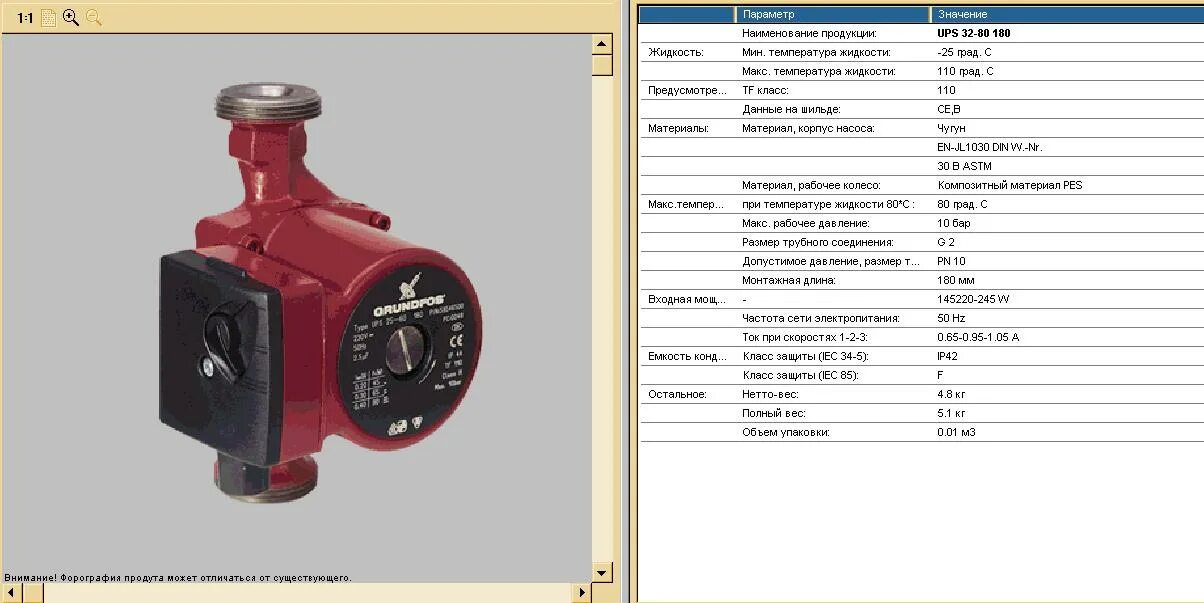Click the fit-to-page icon
Screen dimensions: 1204x603
(48, 18)
